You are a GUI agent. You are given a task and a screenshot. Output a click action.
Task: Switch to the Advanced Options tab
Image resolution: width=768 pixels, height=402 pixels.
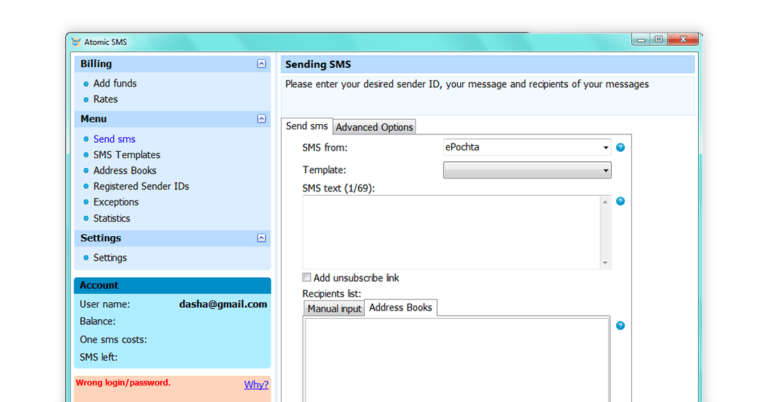(374, 127)
